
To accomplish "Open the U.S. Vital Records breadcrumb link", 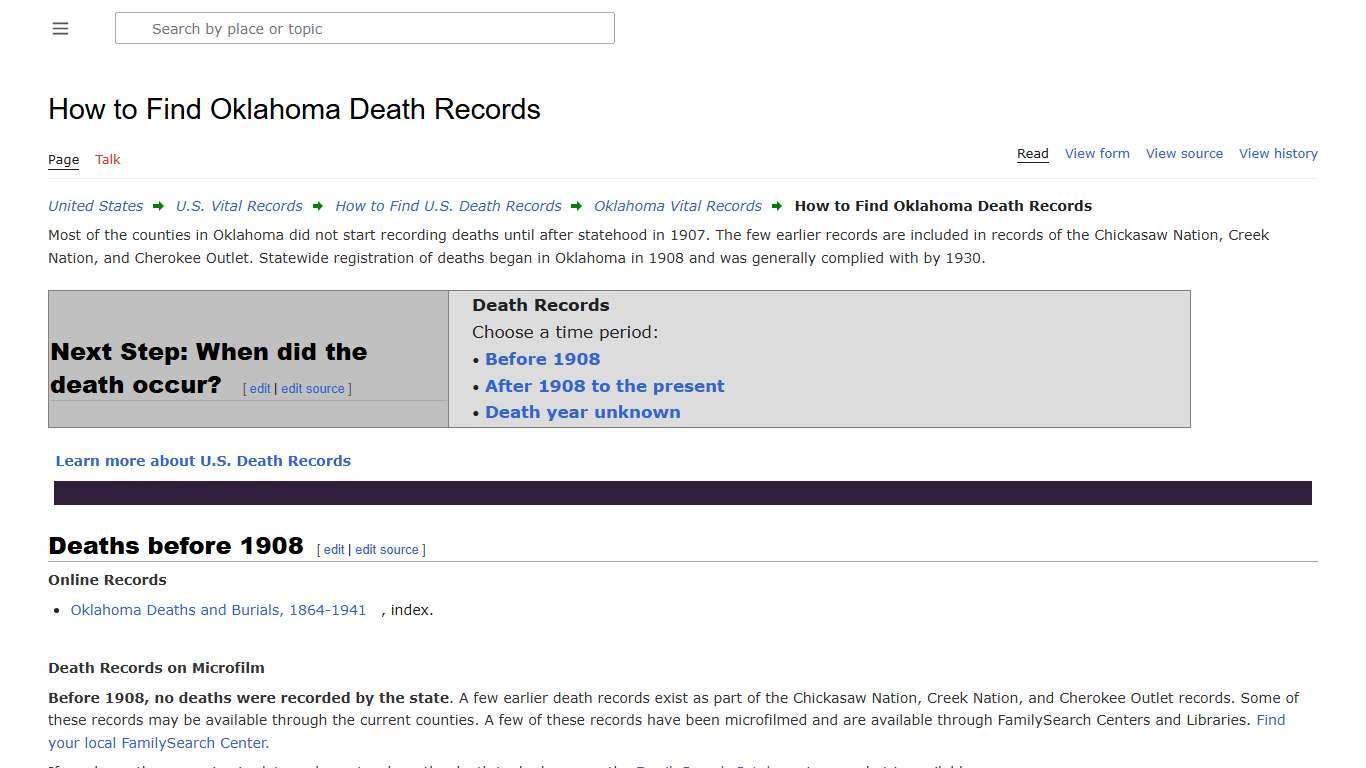I will coord(239,206).
